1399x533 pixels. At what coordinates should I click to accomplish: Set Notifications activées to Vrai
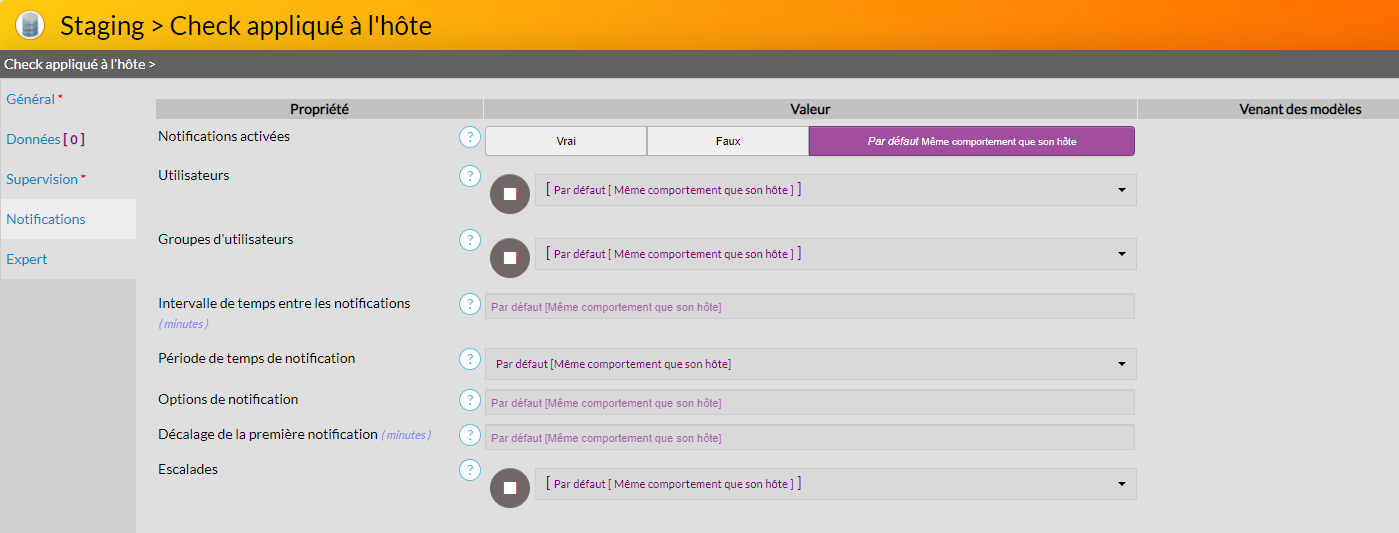coord(566,141)
